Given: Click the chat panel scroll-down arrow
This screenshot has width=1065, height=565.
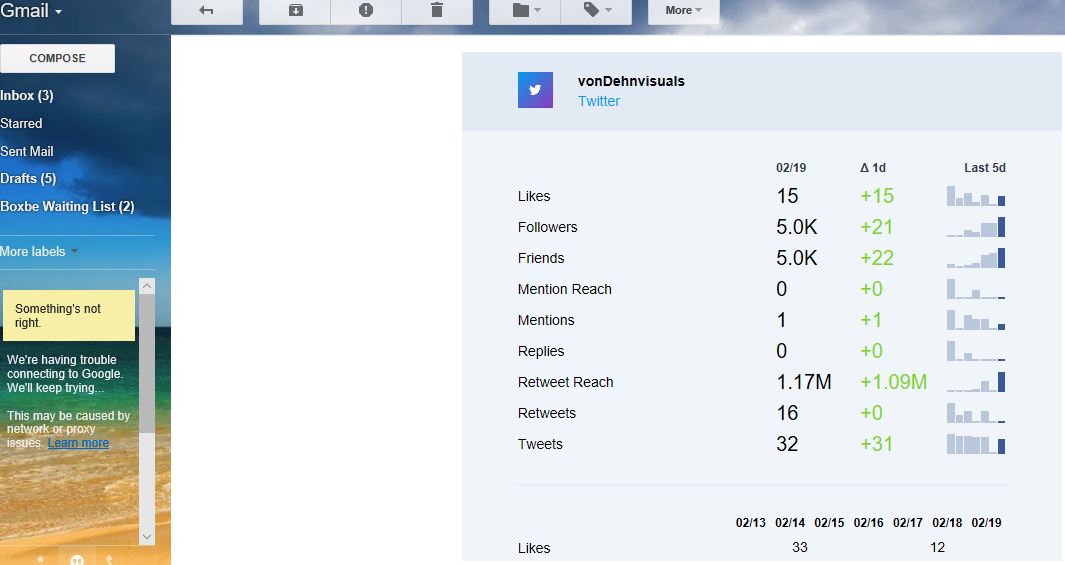Looking at the screenshot, I should (147, 537).
